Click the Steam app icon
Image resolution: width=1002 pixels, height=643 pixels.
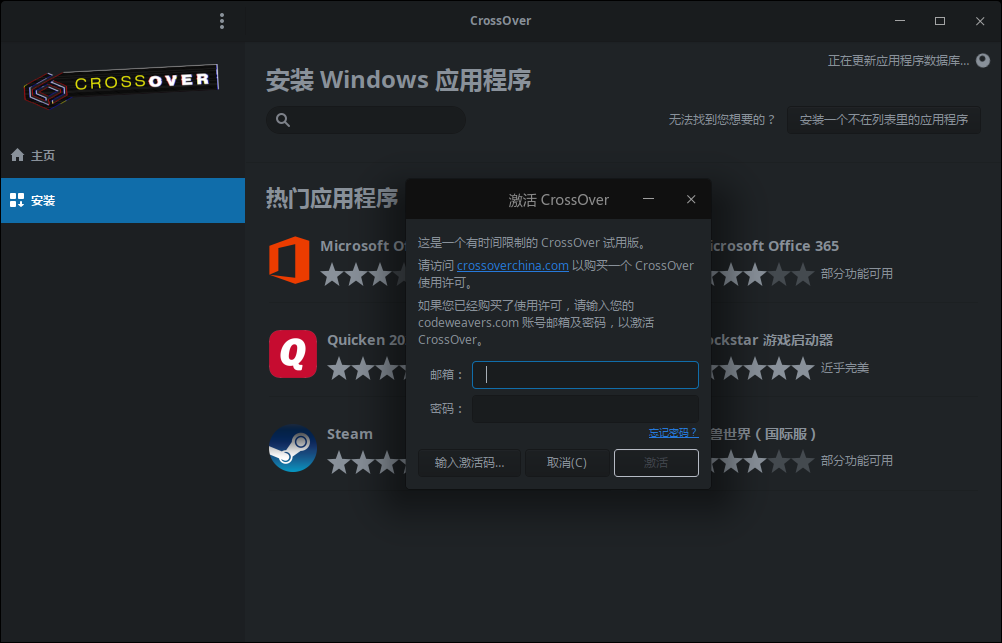pyautogui.click(x=292, y=448)
